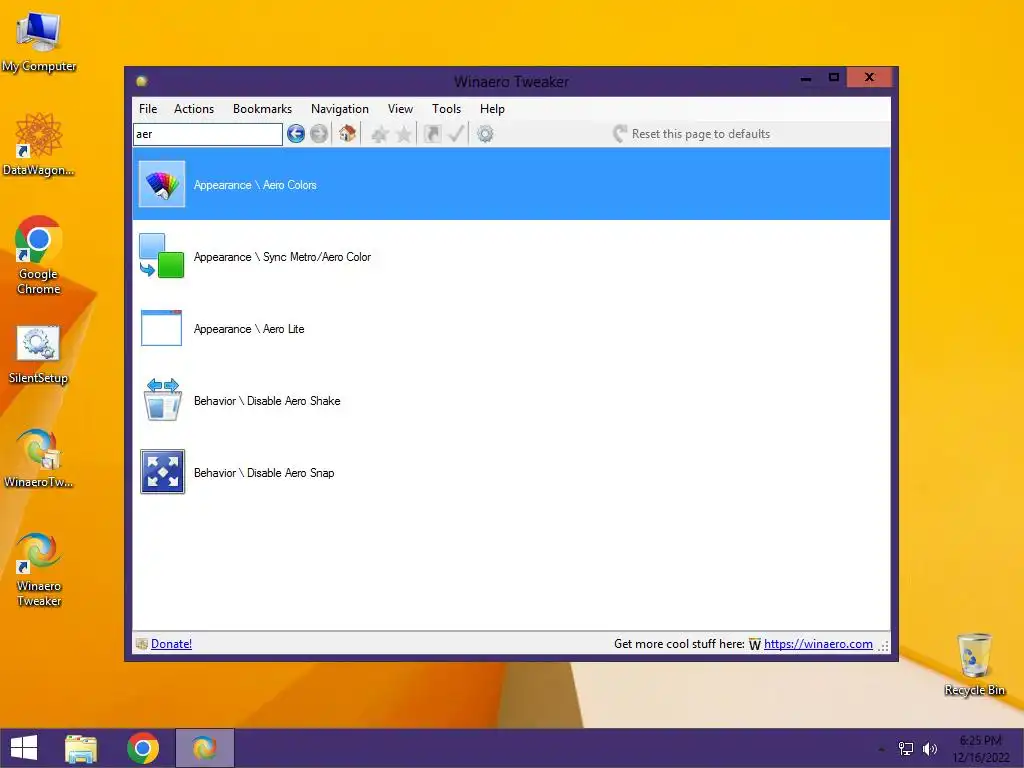The height and width of the screenshot is (768, 1024).
Task: Click the Winaero W logo in status bar
Action: [755, 644]
